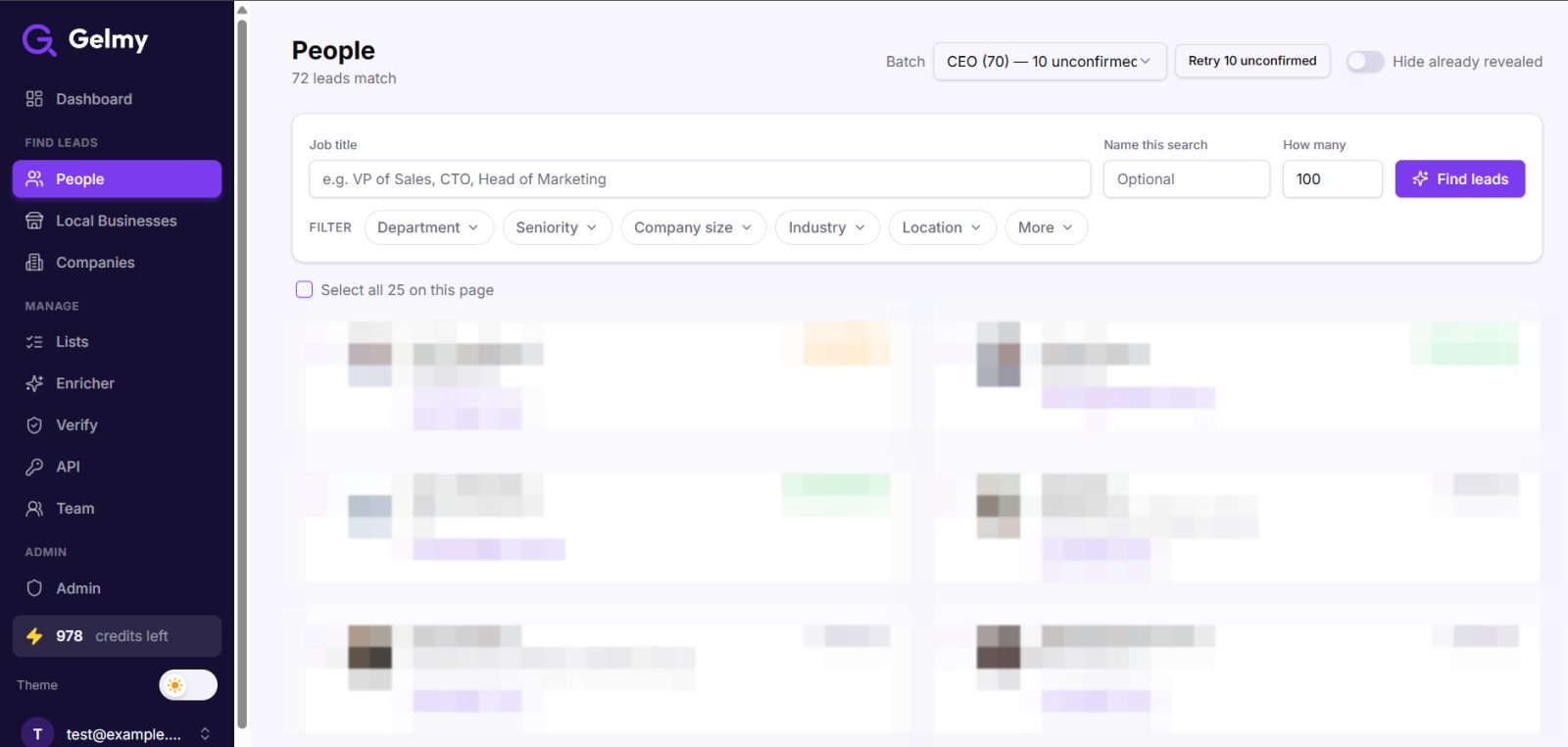Screen dimensions: 1568x747
Task: Check Select all 25 on this page
Action: [304, 289]
